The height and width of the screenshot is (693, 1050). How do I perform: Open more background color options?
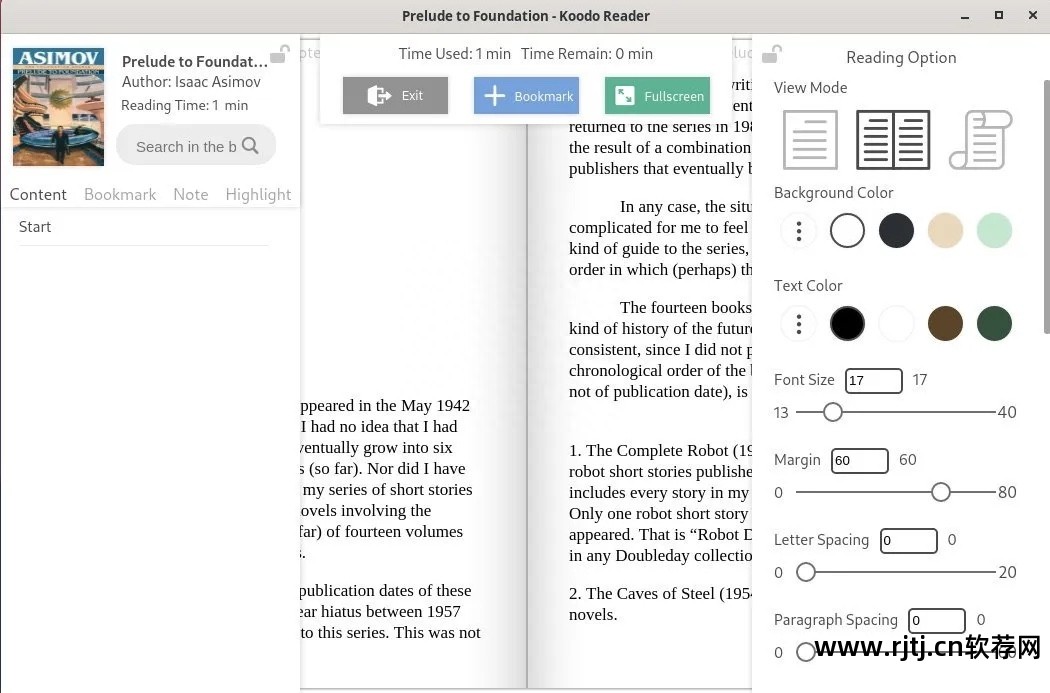[798, 231]
